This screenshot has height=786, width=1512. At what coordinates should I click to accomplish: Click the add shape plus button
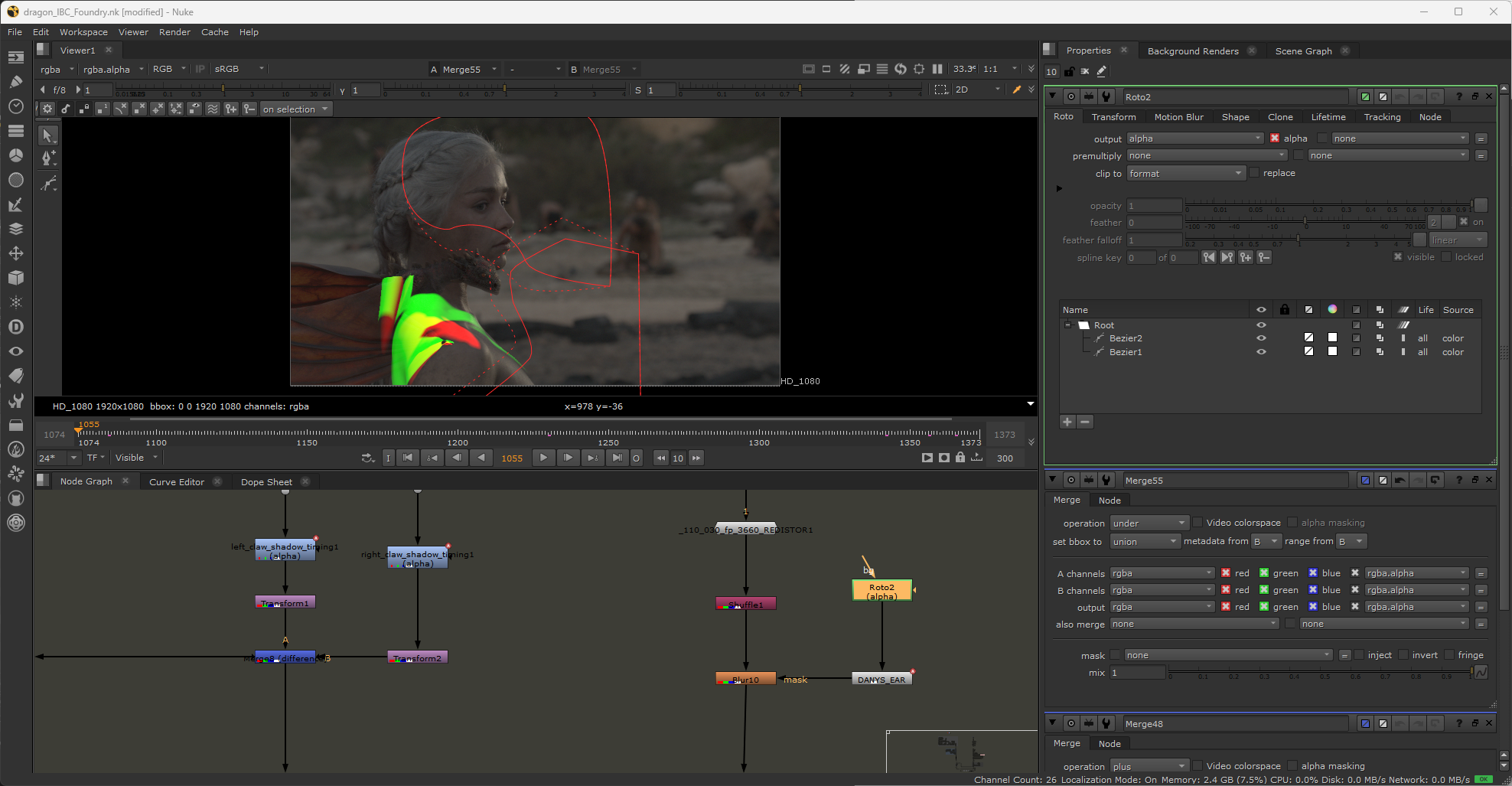click(x=1067, y=422)
